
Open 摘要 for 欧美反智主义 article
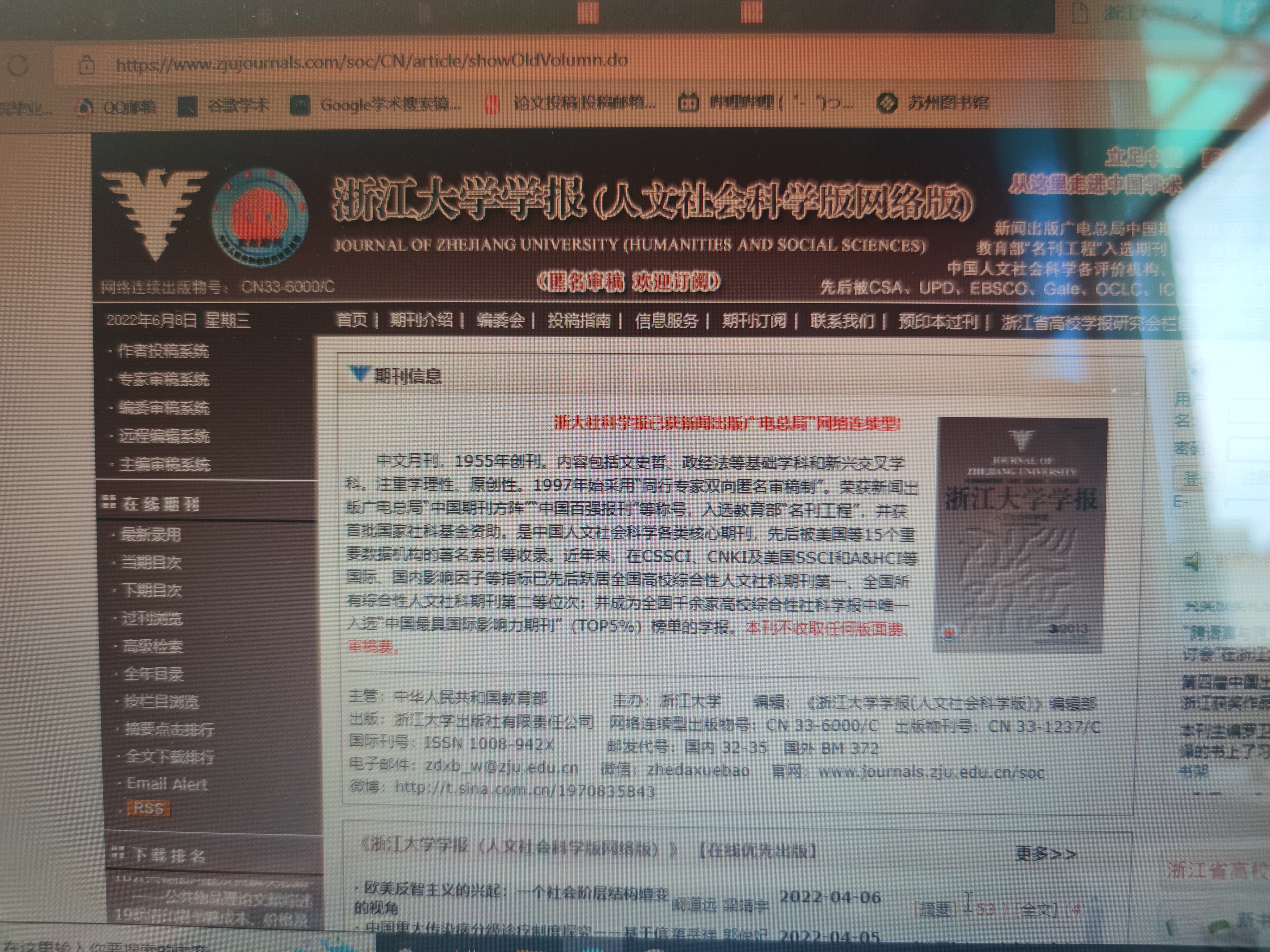[x=935, y=910]
